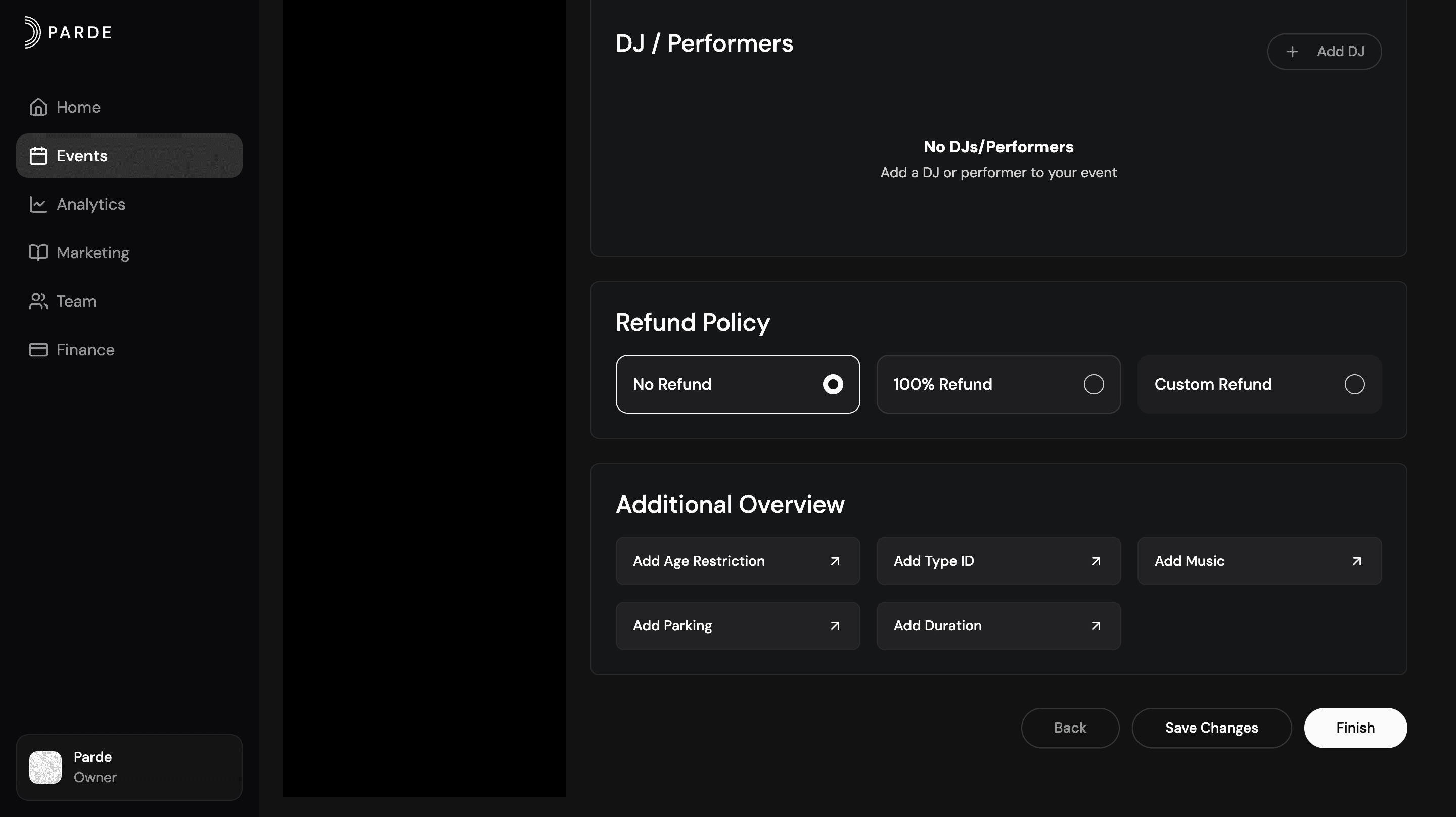
Task: Expand the Add Music arrow
Action: [x=1356, y=561]
